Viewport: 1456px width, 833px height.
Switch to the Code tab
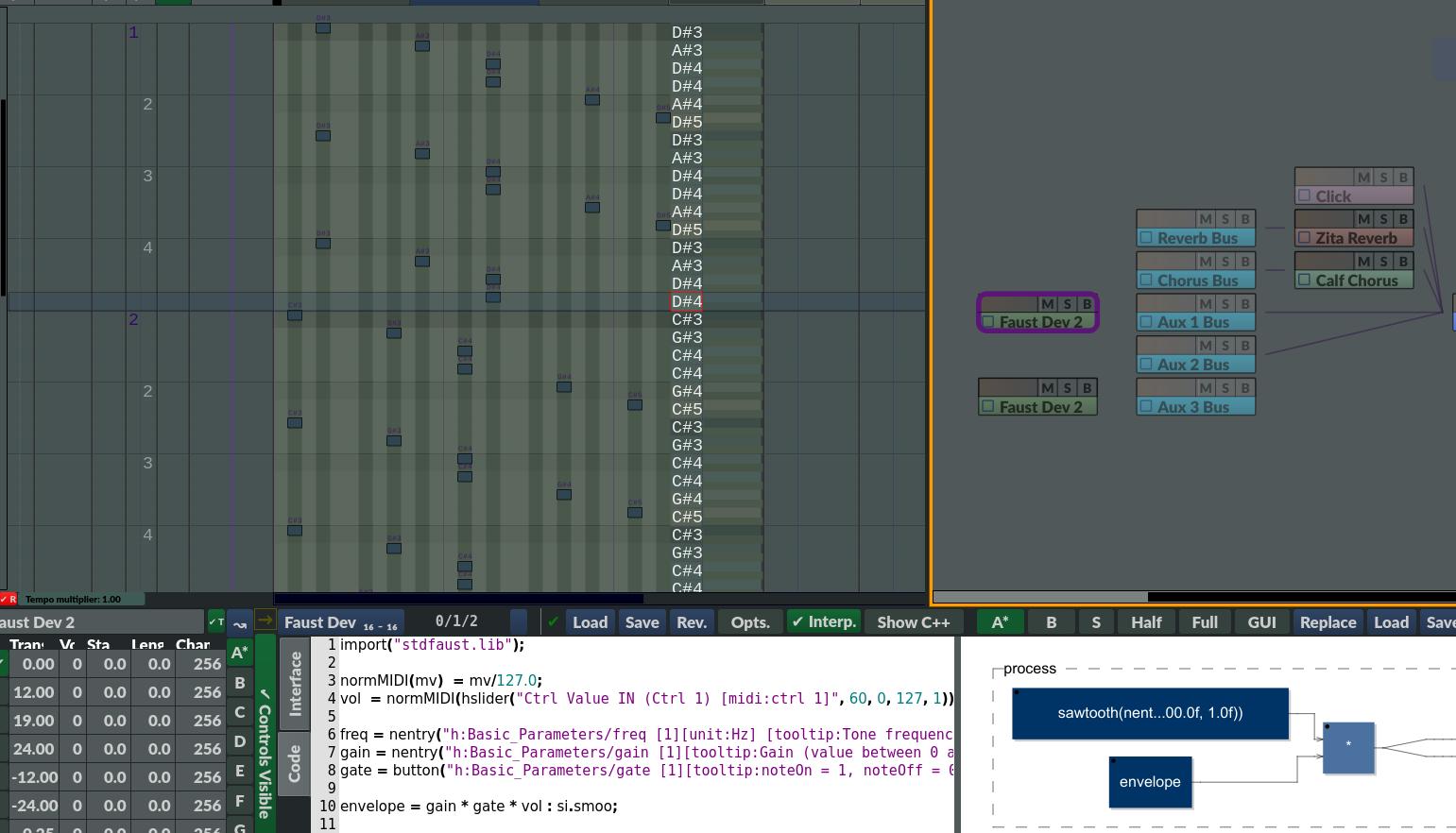[x=295, y=763]
